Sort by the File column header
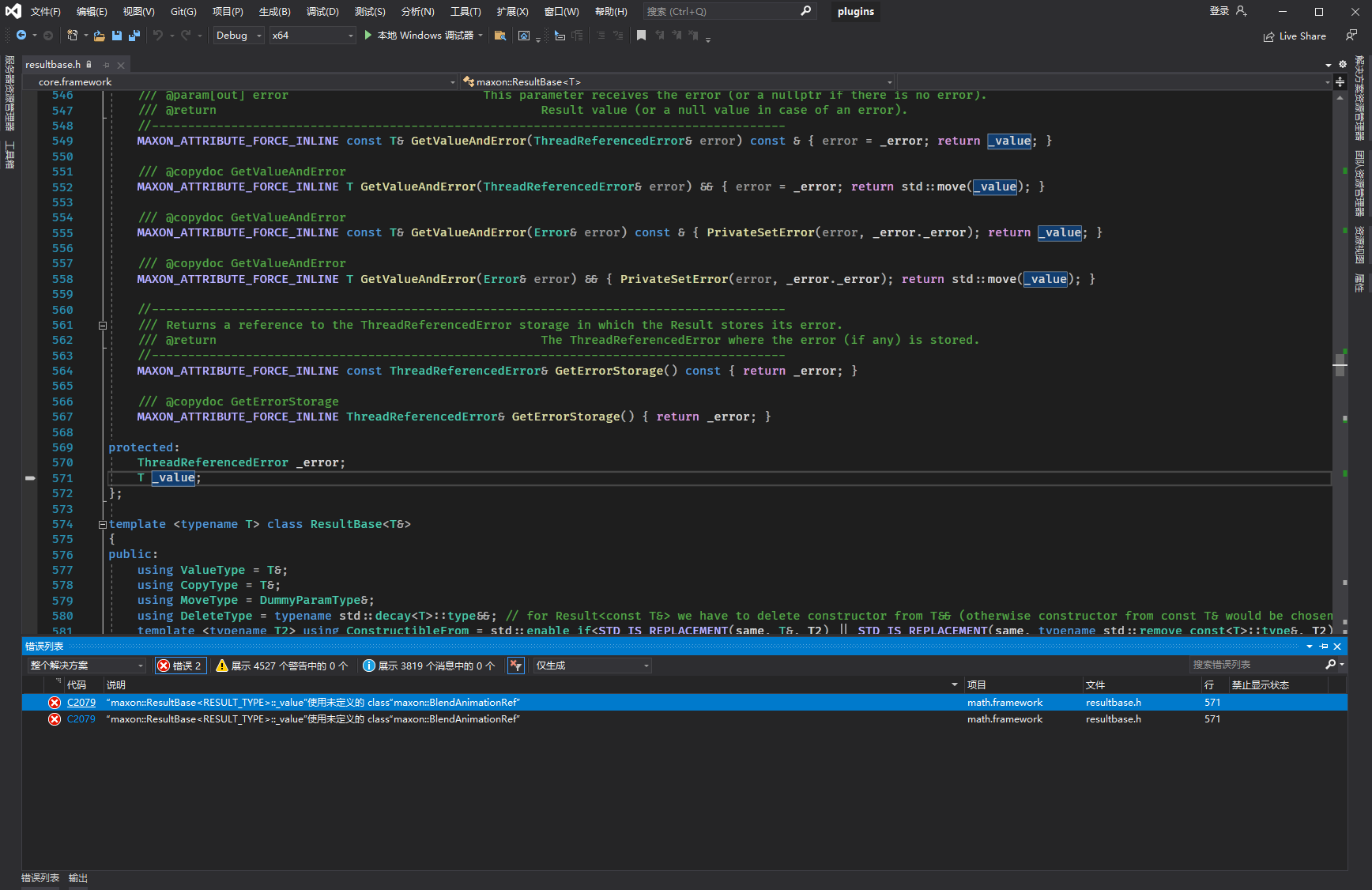The image size is (1372, 890). pos(1141,685)
